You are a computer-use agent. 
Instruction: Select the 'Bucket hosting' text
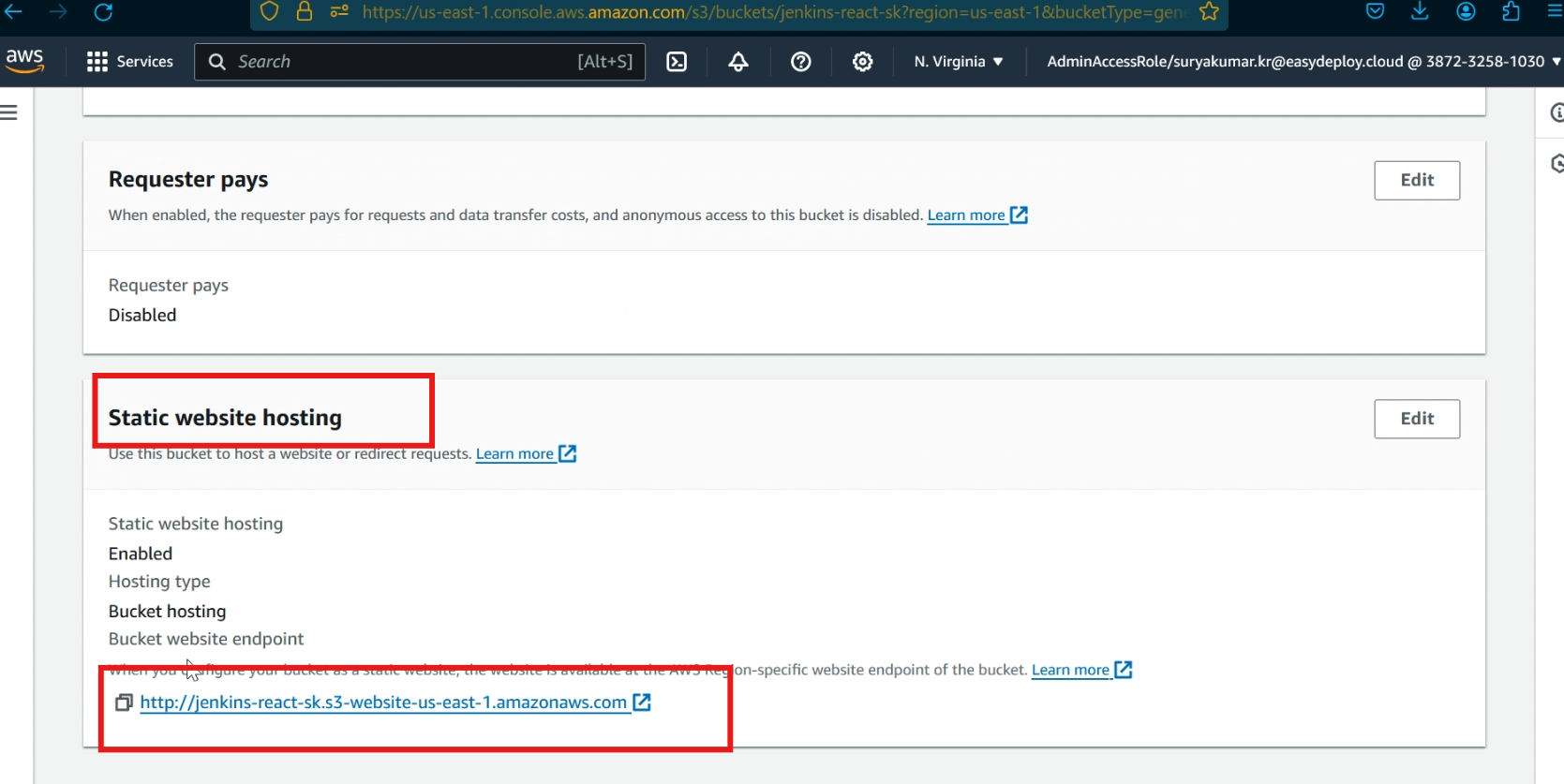coord(168,612)
